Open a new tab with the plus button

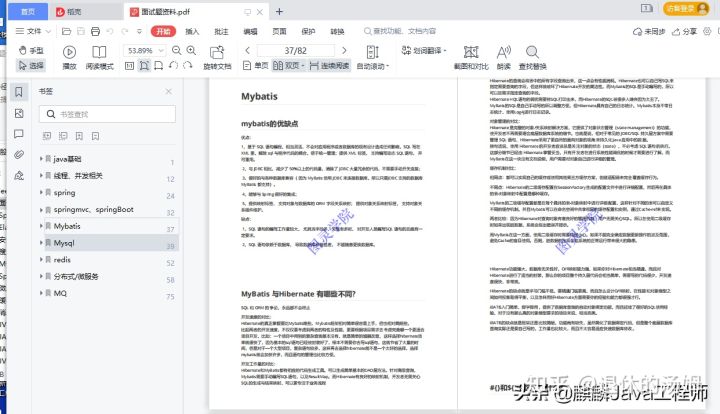279,12
